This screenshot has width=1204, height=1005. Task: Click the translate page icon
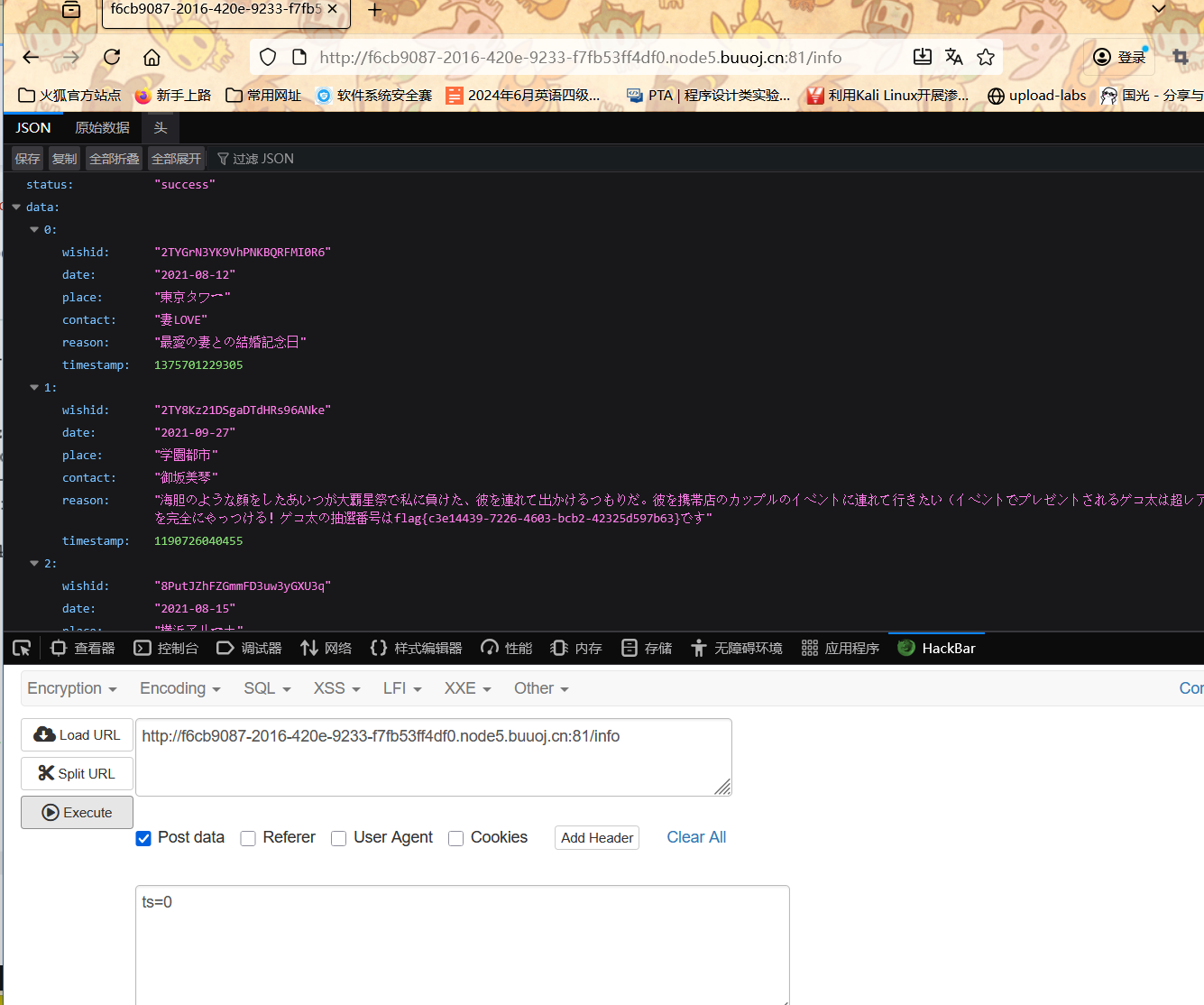953,58
